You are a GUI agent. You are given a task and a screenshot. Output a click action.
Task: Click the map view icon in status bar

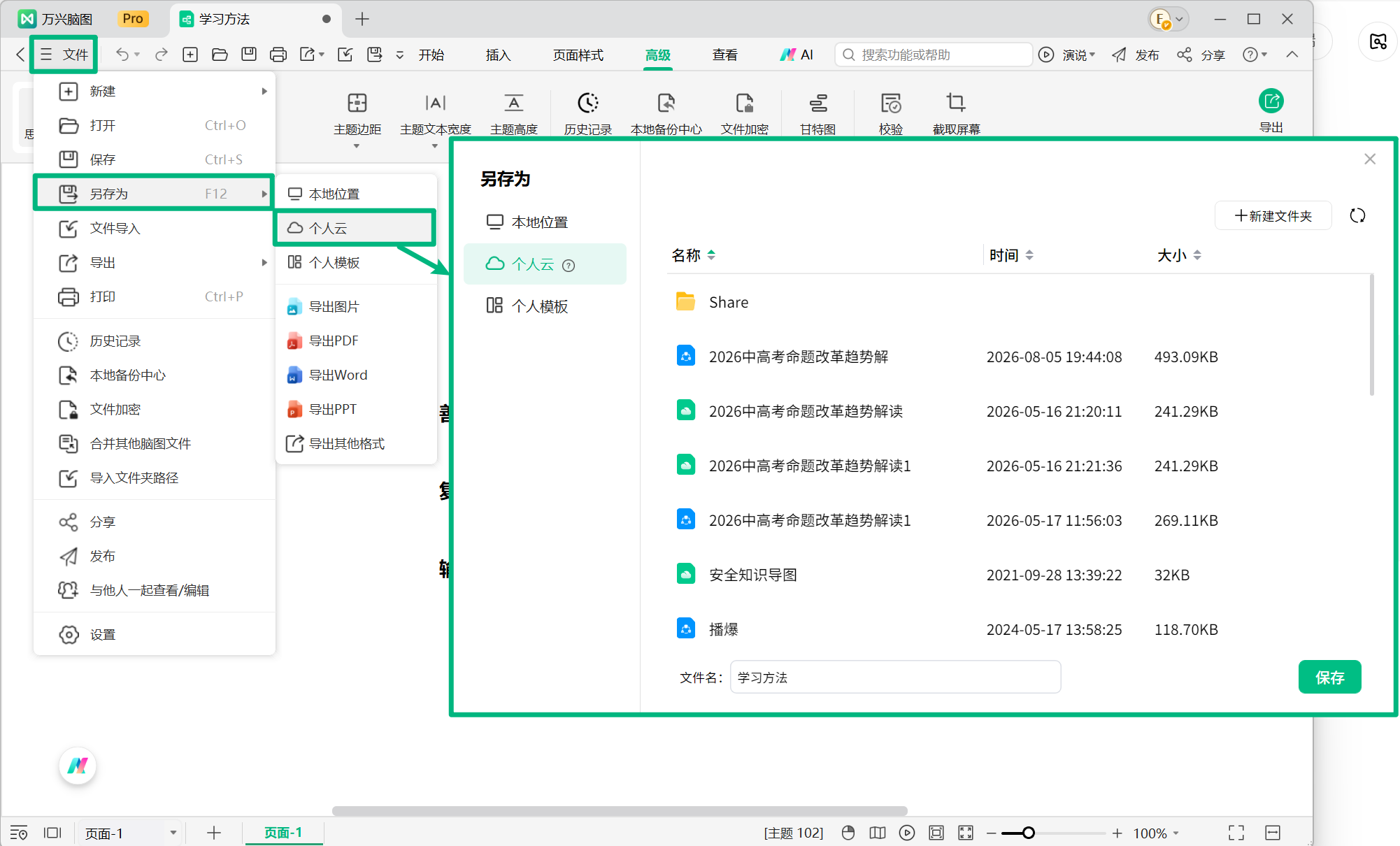(x=878, y=833)
